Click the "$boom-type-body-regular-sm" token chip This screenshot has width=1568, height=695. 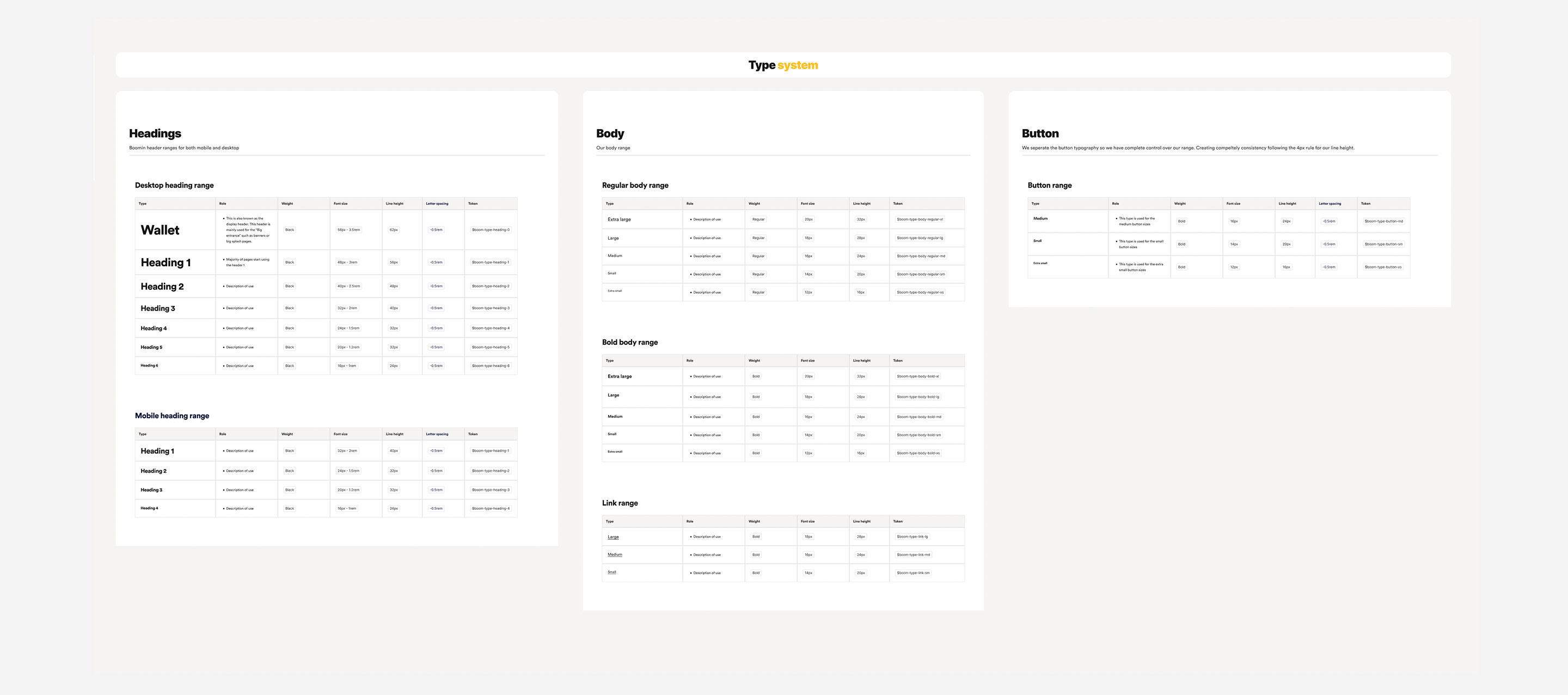pyautogui.click(x=921, y=274)
